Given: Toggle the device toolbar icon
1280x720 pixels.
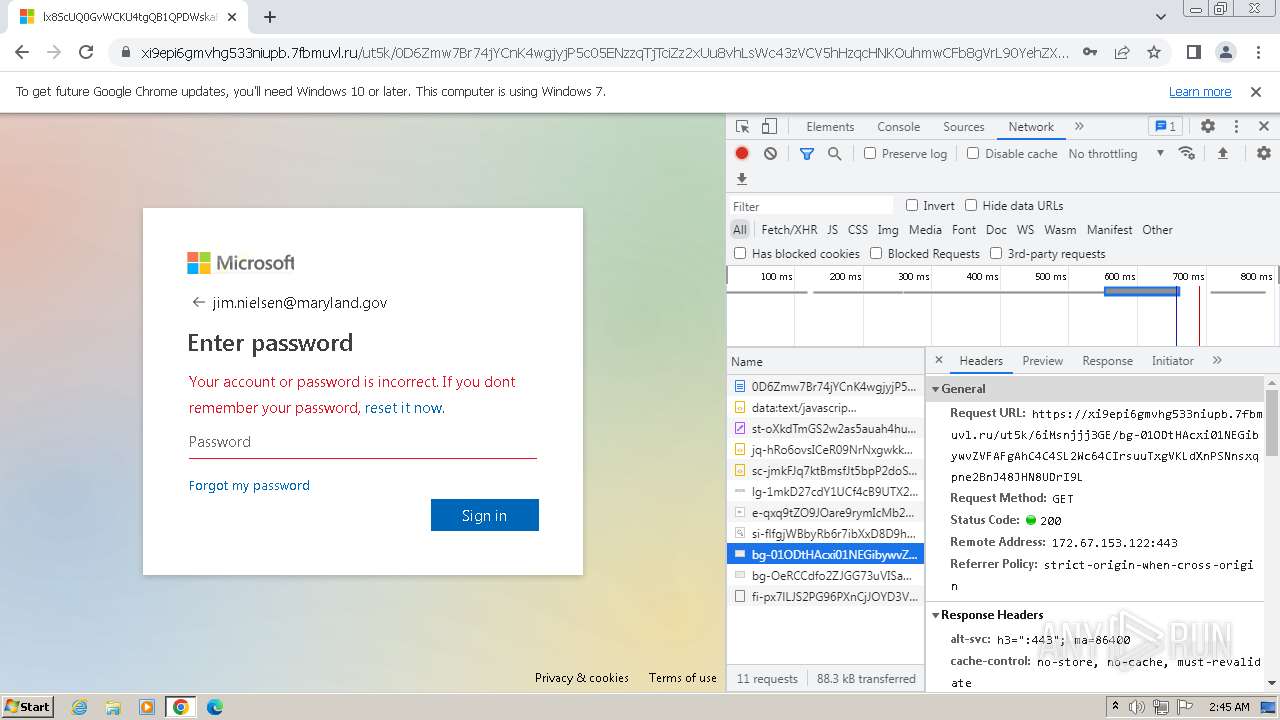Looking at the screenshot, I should click(769, 127).
